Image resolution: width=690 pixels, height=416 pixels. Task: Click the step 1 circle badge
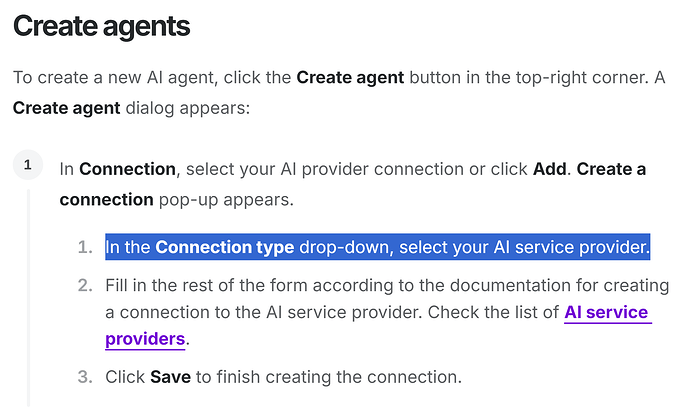(x=28, y=165)
